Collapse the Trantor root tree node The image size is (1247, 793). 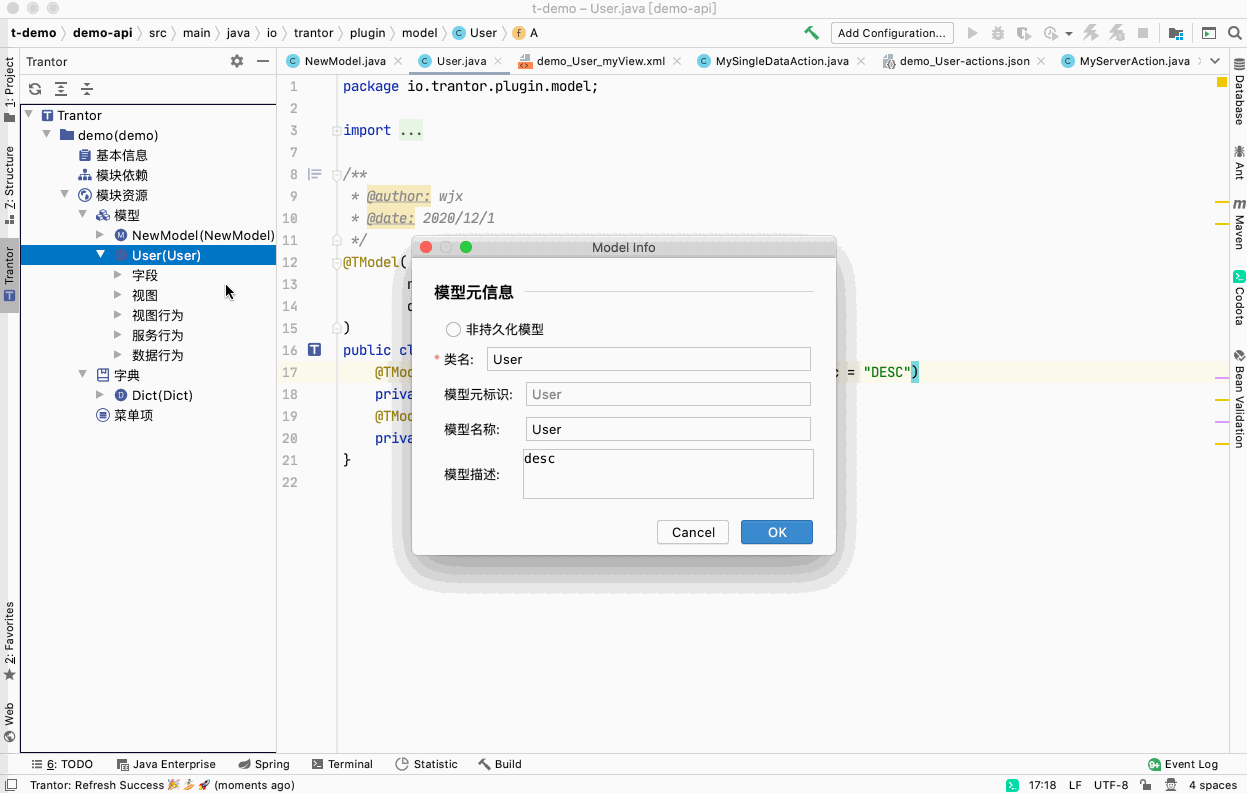[x=28, y=115]
